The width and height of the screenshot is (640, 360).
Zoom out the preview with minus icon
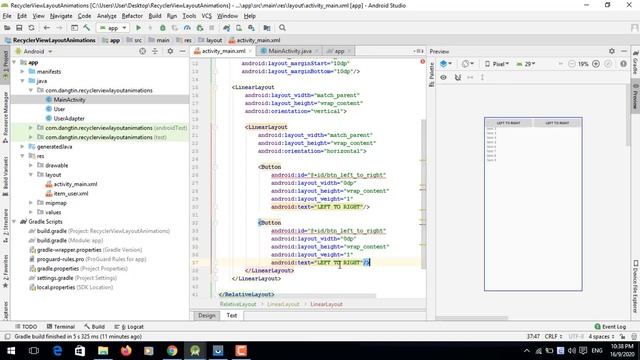572,64
